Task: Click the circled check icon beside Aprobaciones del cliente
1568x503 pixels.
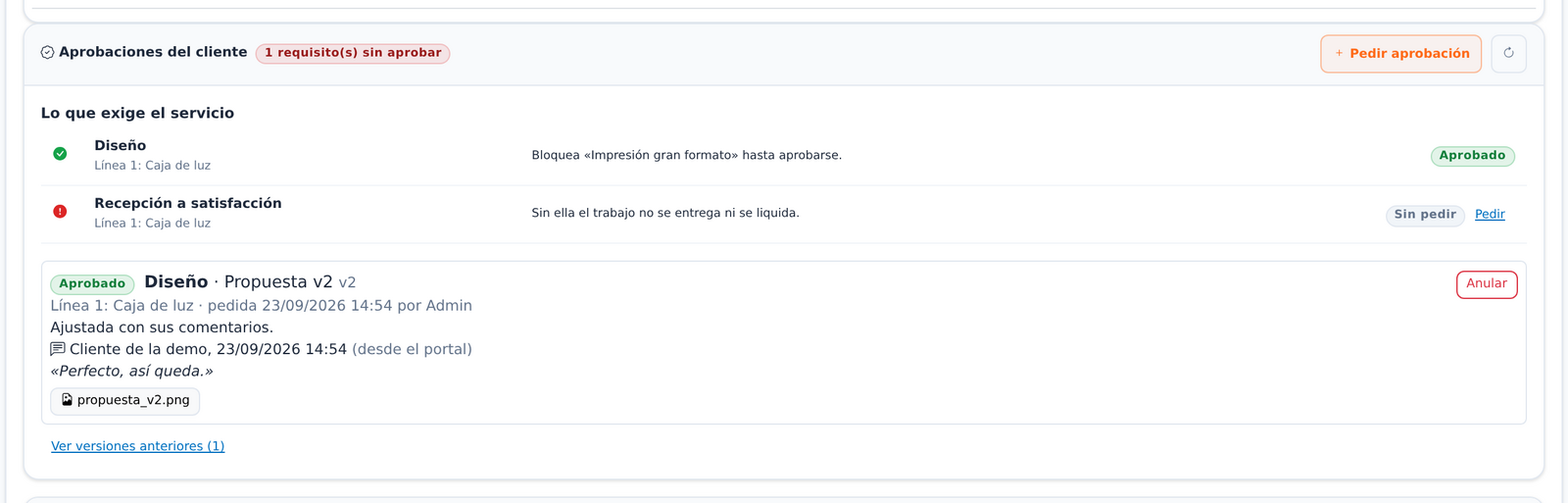Action: tap(47, 53)
